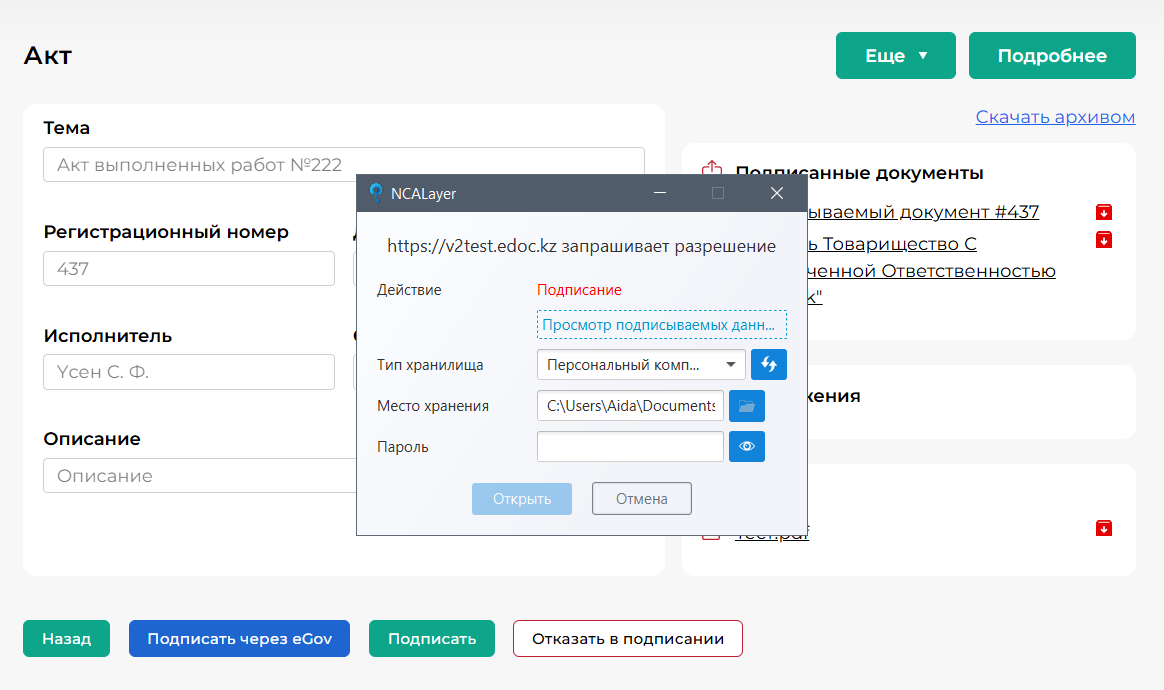Image resolution: width=1164 pixels, height=690 pixels.
Task: Click red download icon in bottom file panel
Action: click(x=1103, y=528)
